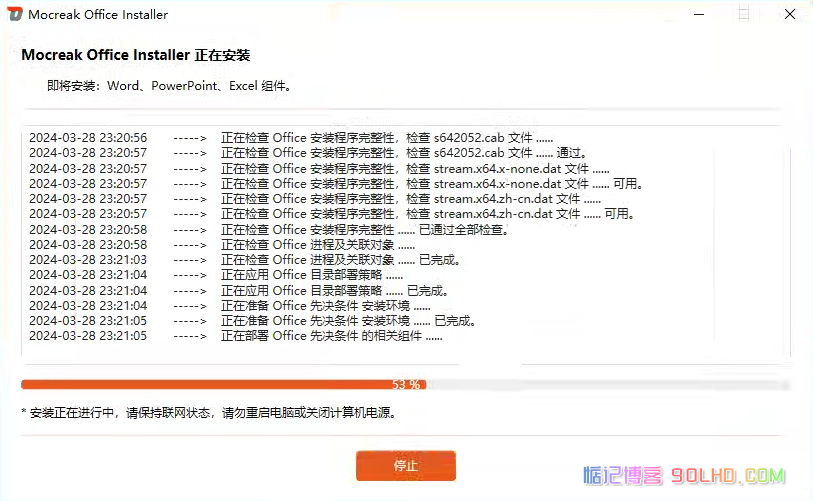Select log line 'stream.x64.x-none.dat 文件 ...... 可用。'

click(336, 184)
